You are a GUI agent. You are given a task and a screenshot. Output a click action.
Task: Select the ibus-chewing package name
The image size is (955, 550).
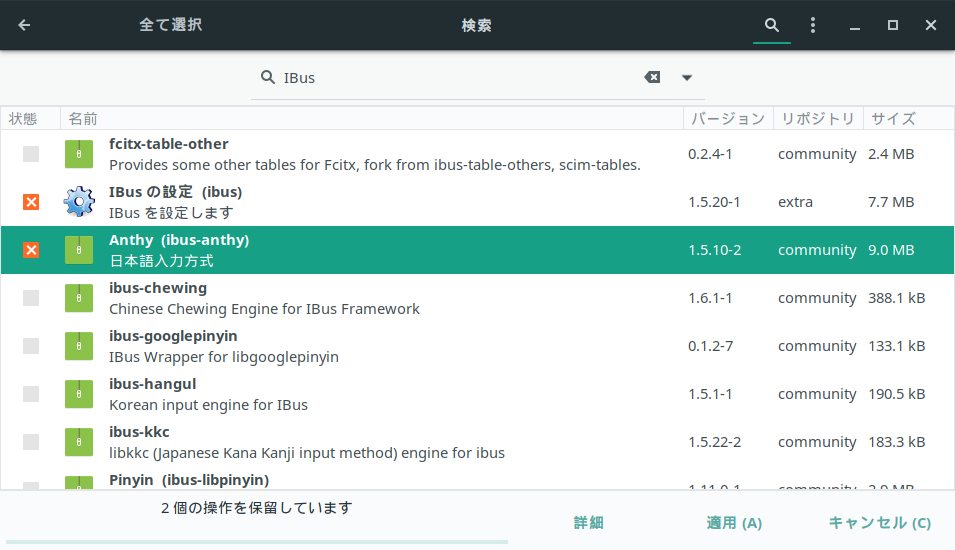tap(158, 287)
